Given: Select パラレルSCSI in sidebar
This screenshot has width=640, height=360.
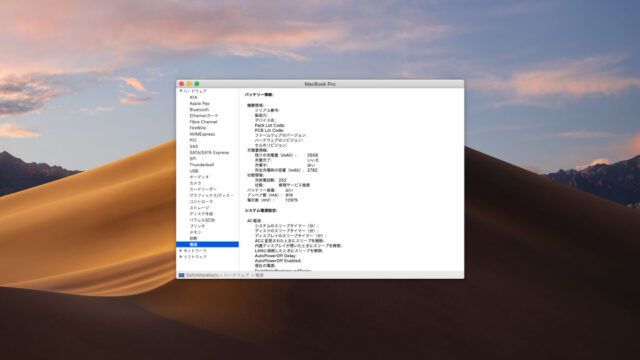Looking at the screenshot, I should (202, 220).
